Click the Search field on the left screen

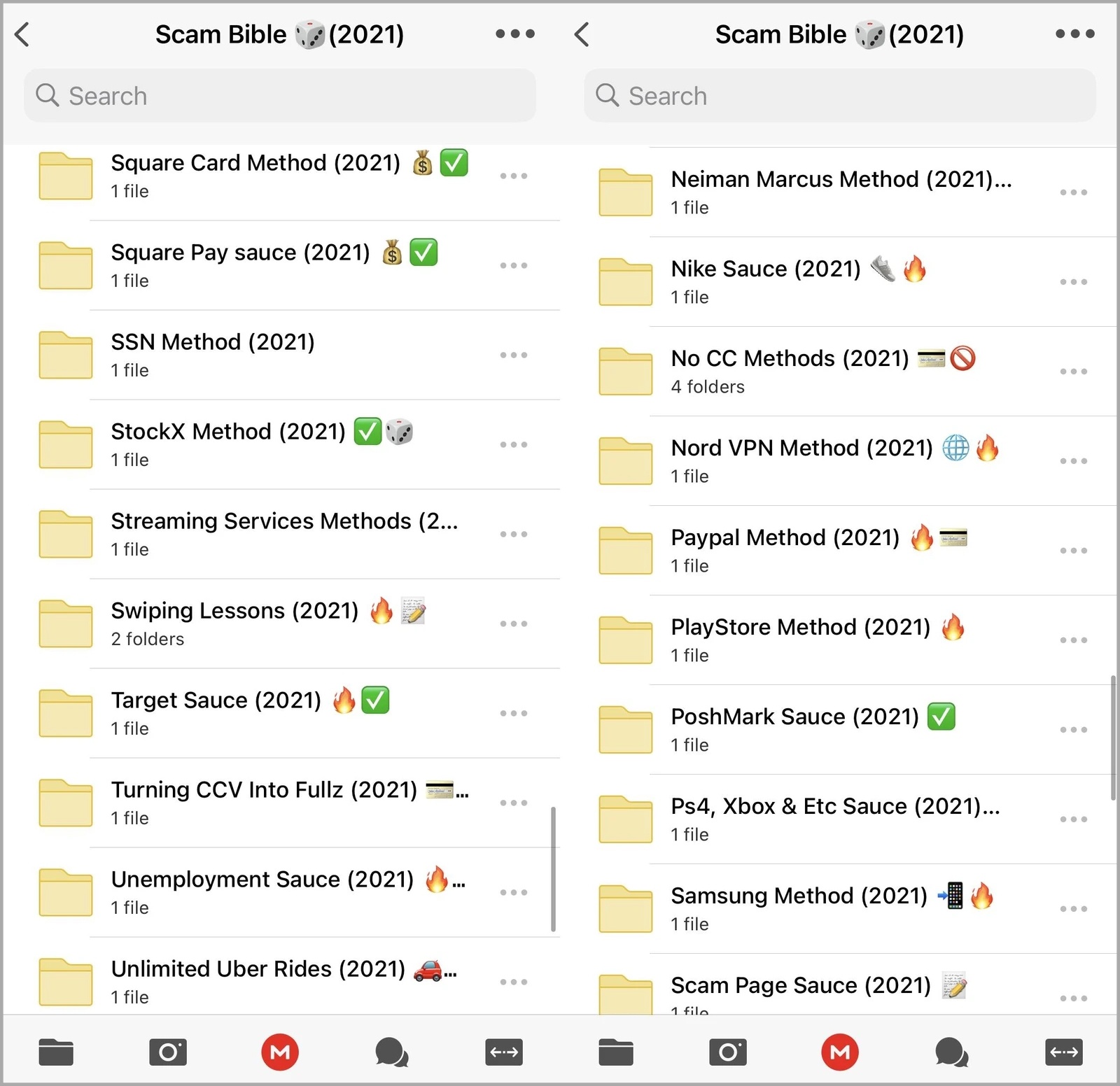tap(280, 96)
